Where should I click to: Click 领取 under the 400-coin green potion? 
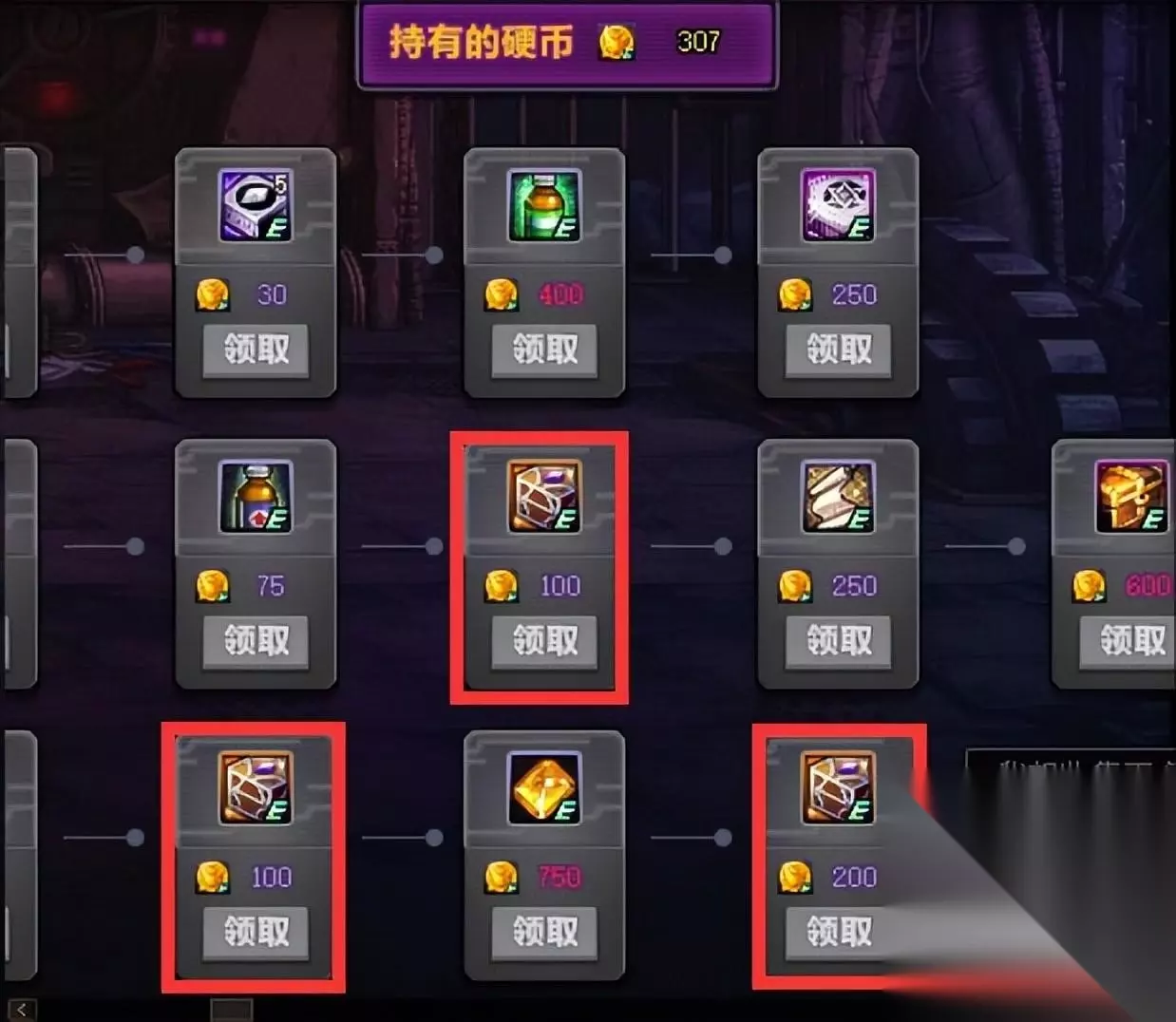pos(545,350)
